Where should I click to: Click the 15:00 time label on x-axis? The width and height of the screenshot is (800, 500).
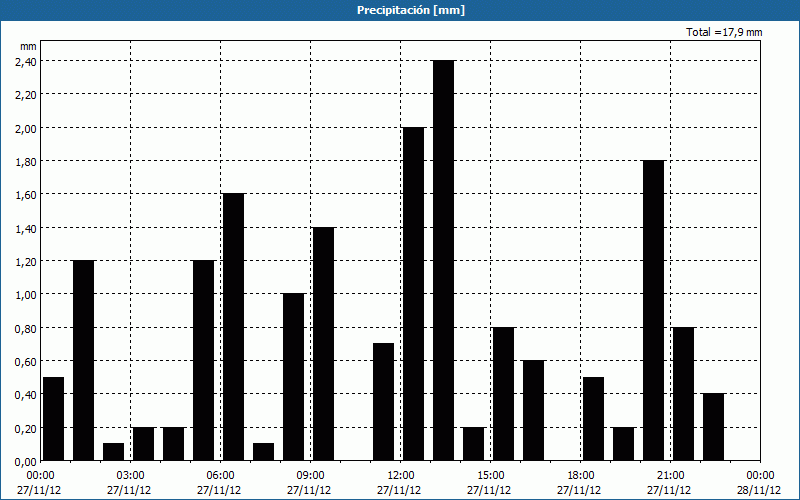tap(490, 476)
